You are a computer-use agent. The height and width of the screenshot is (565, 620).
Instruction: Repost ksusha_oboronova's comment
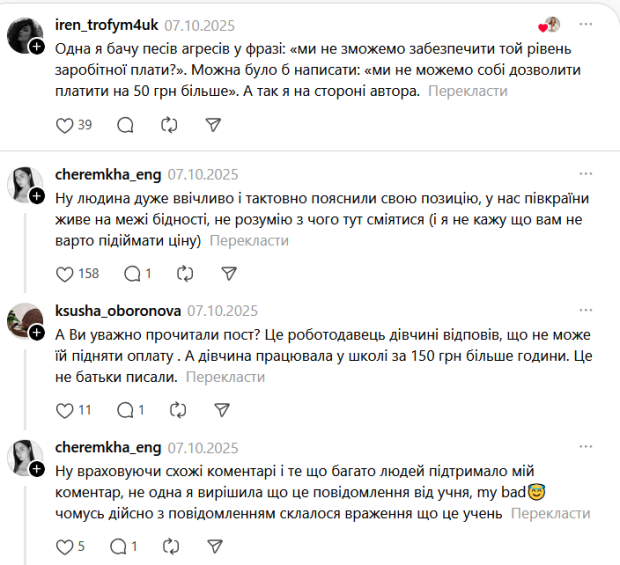click(178, 410)
